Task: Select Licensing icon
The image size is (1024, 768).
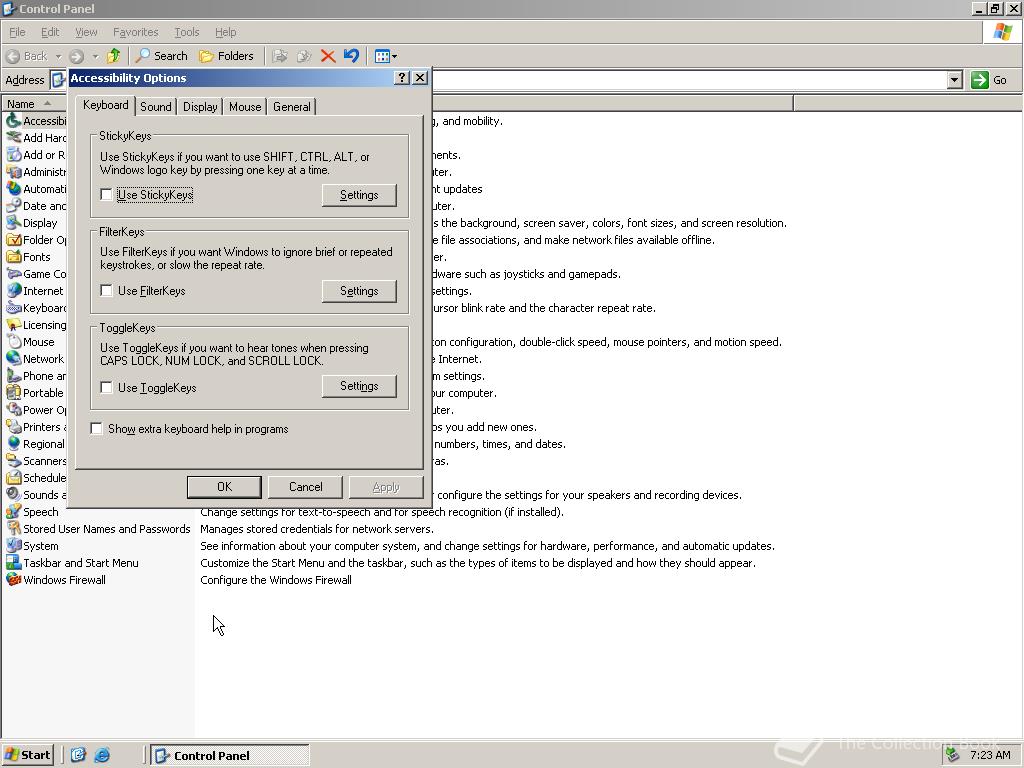Action: point(13,325)
